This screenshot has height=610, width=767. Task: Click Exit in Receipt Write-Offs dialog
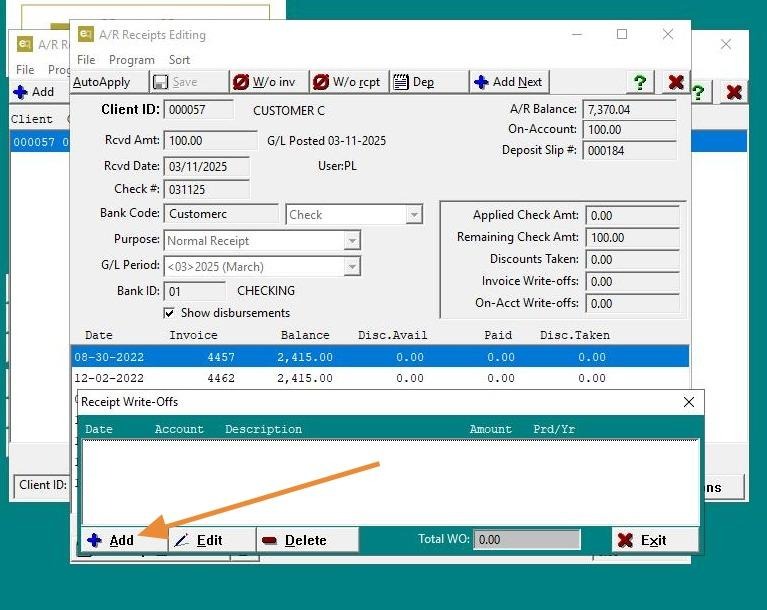coord(655,540)
